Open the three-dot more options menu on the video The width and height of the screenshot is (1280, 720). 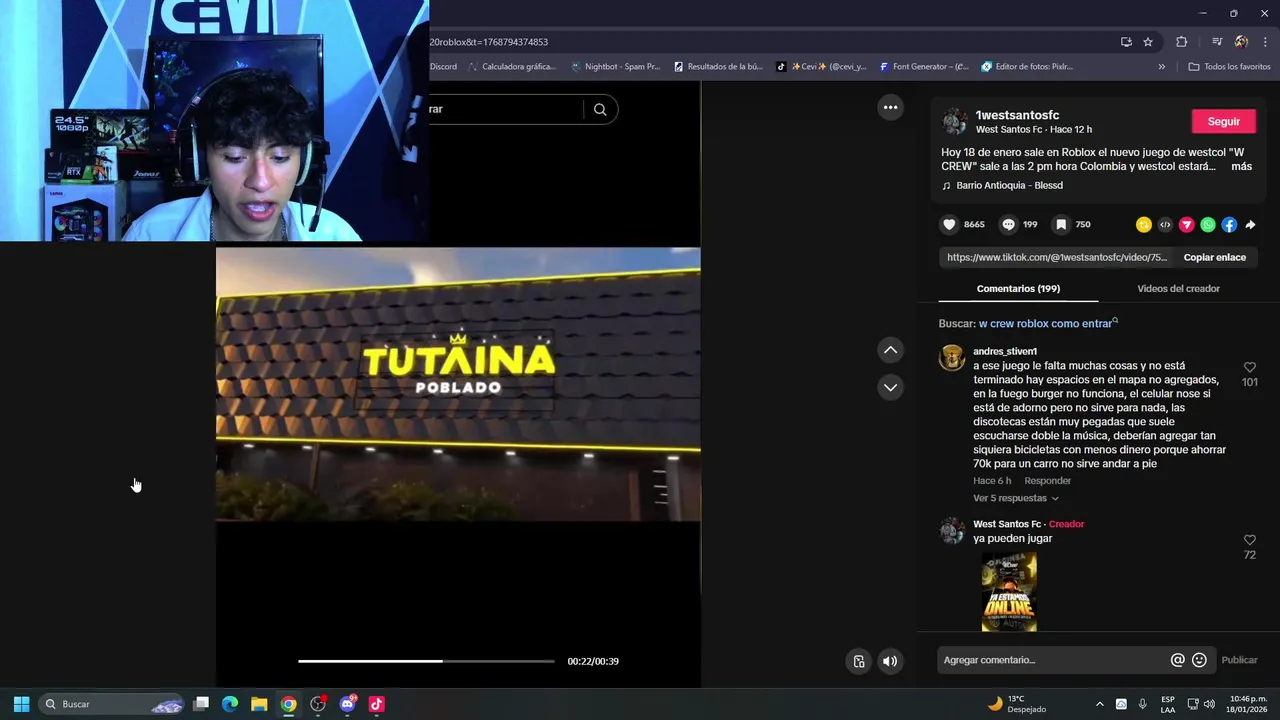(x=890, y=107)
